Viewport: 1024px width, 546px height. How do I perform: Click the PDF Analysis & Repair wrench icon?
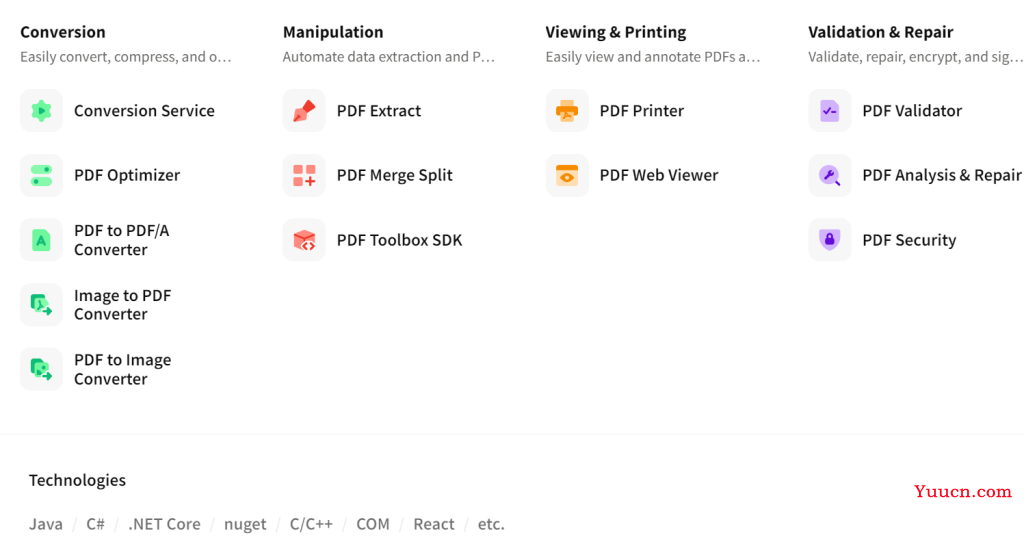pyautogui.click(x=830, y=175)
